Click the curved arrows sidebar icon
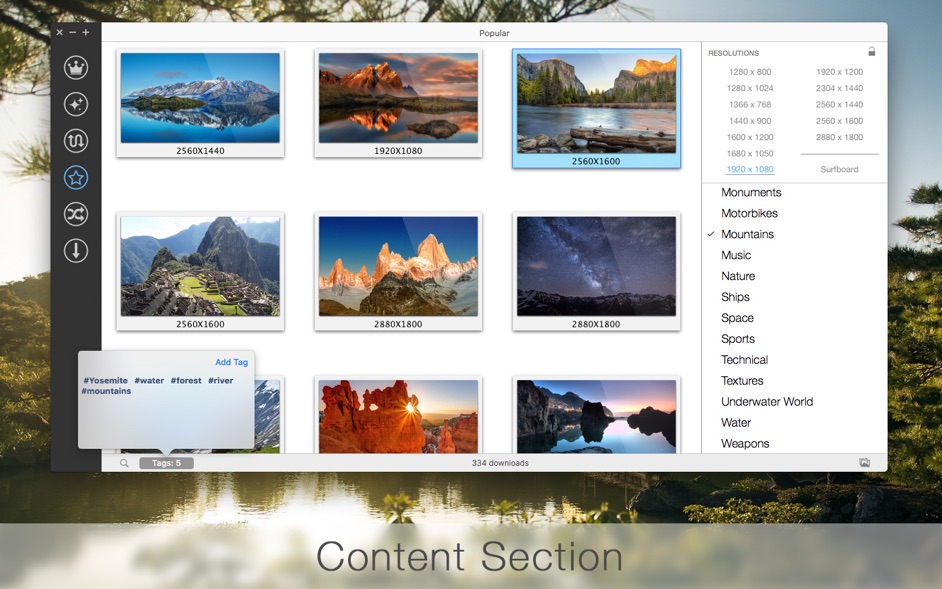942x589 pixels. (76, 141)
